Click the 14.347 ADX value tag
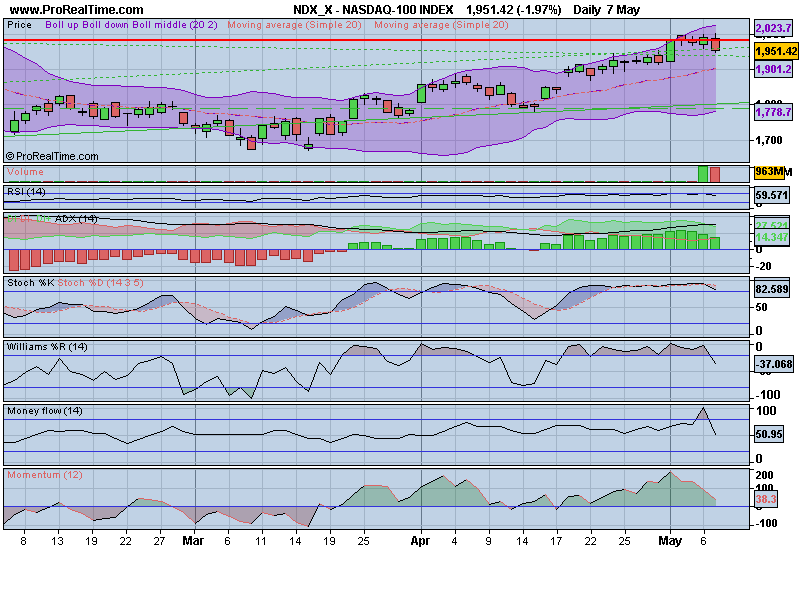Image resolution: width=800 pixels, height=600 pixels. (771, 237)
